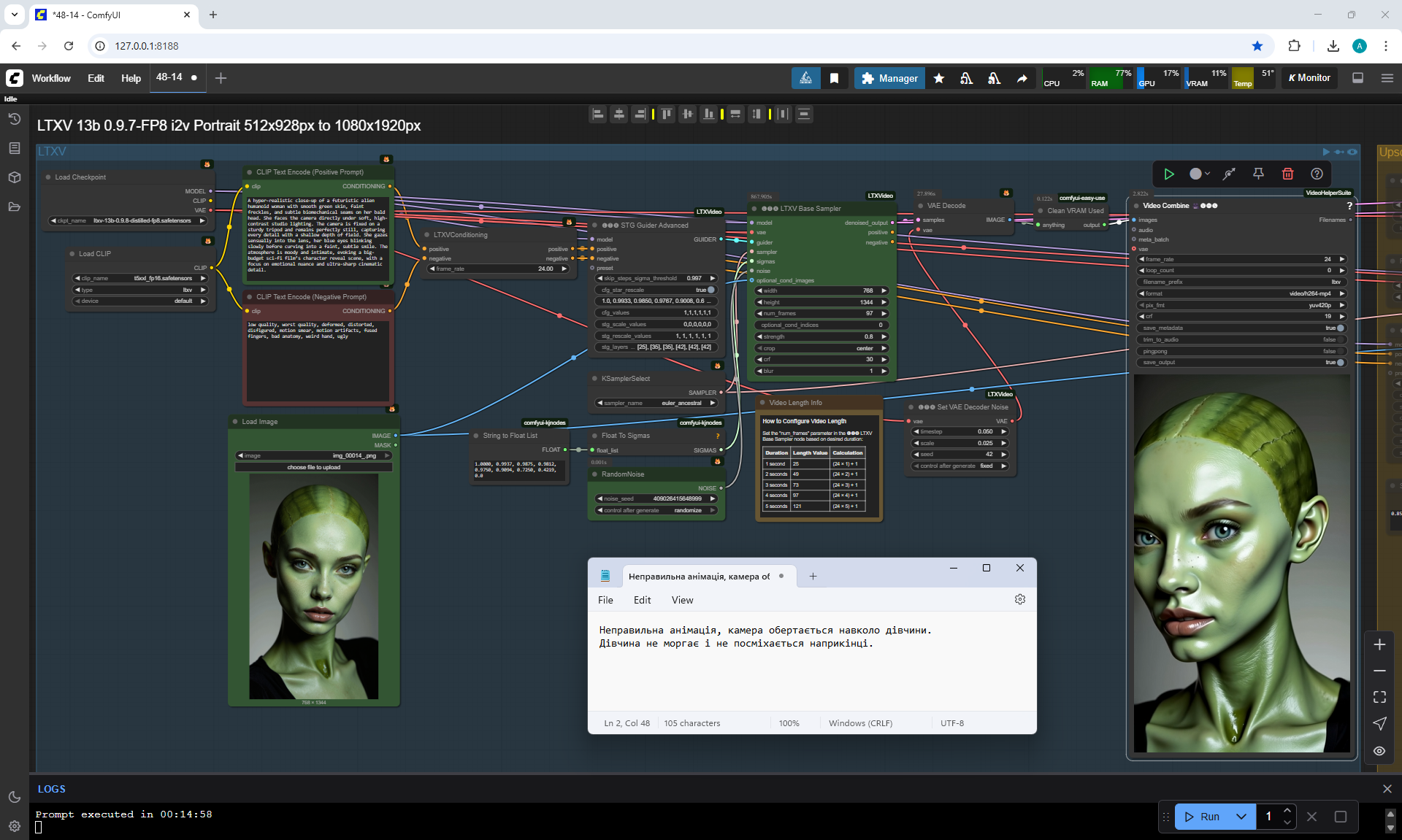Screen dimensions: 1402x840
Task: Delete selected node with red trash icon
Action: point(1287,174)
